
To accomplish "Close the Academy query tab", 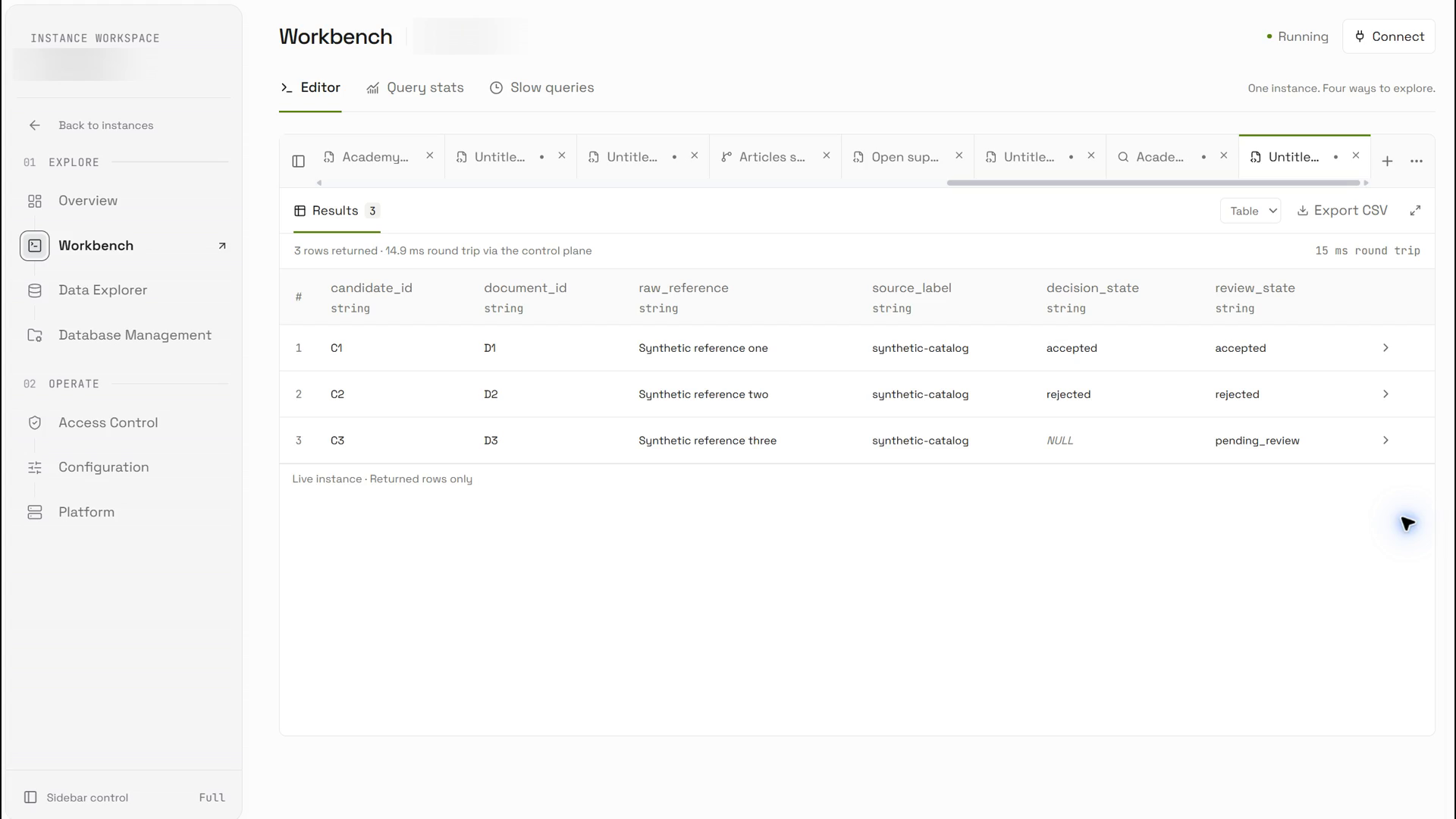I will point(429,155).
